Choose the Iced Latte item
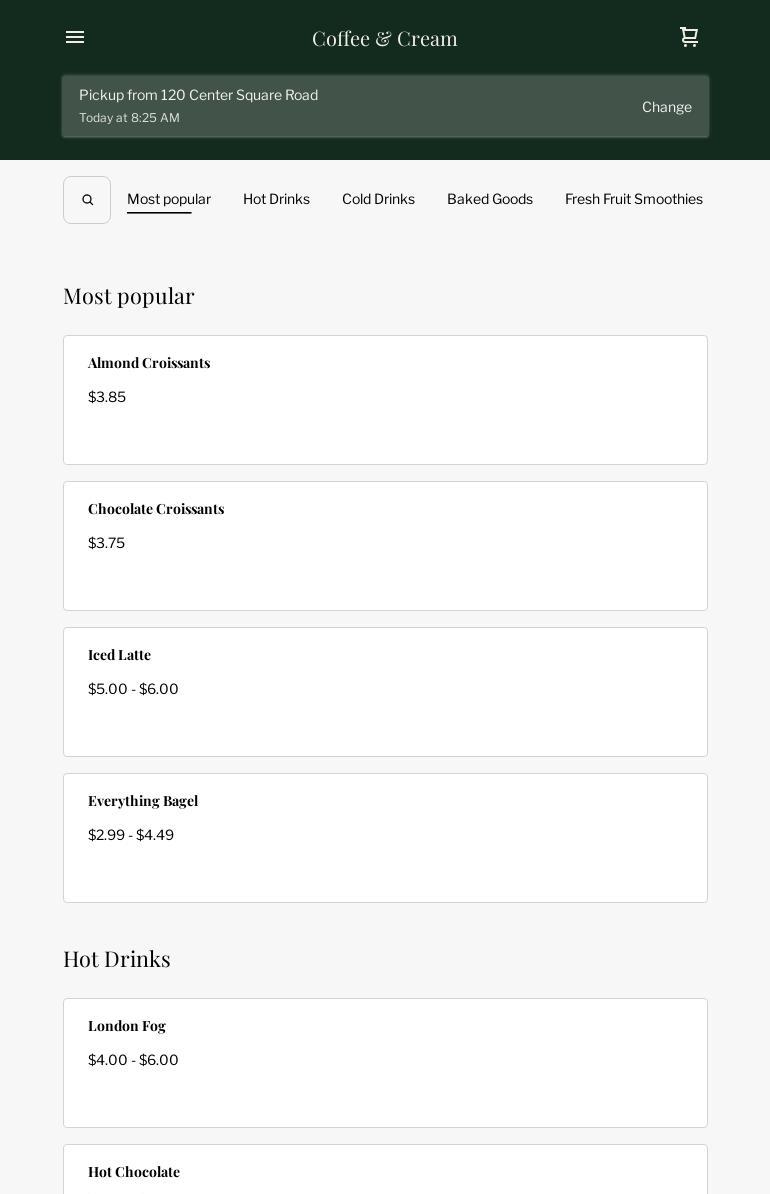 pos(385,692)
